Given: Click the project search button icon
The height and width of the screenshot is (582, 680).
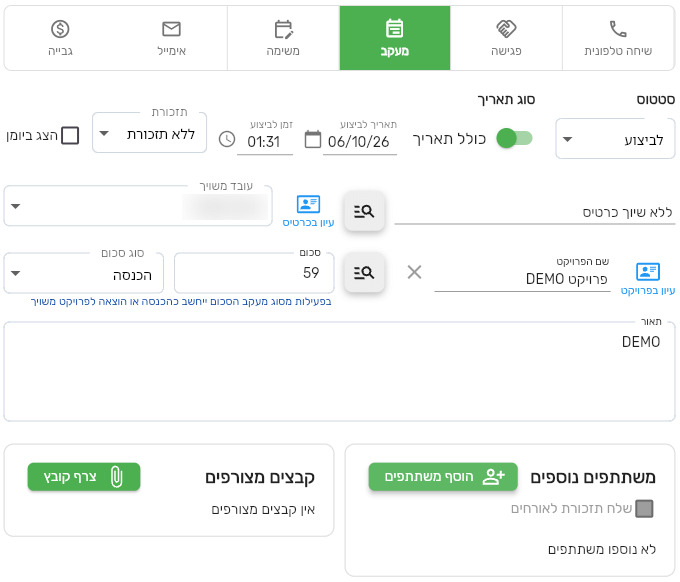Looking at the screenshot, I should pos(364,273).
